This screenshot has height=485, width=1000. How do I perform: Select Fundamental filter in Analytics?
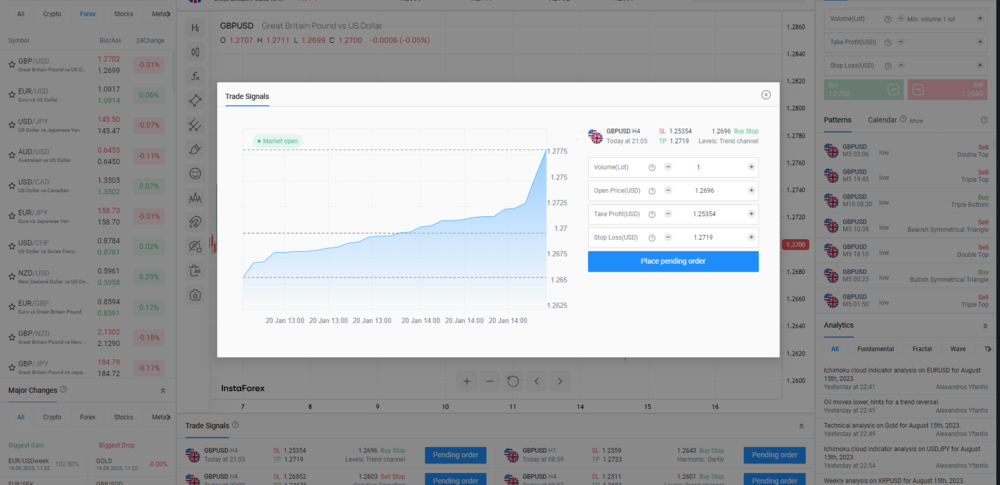tap(875, 349)
